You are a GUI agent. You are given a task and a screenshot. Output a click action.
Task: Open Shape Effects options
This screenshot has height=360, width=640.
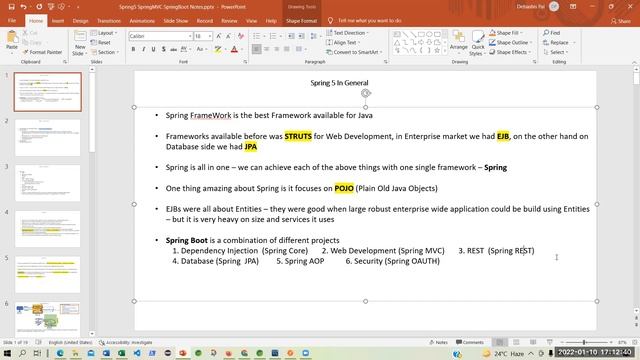coord(510,52)
